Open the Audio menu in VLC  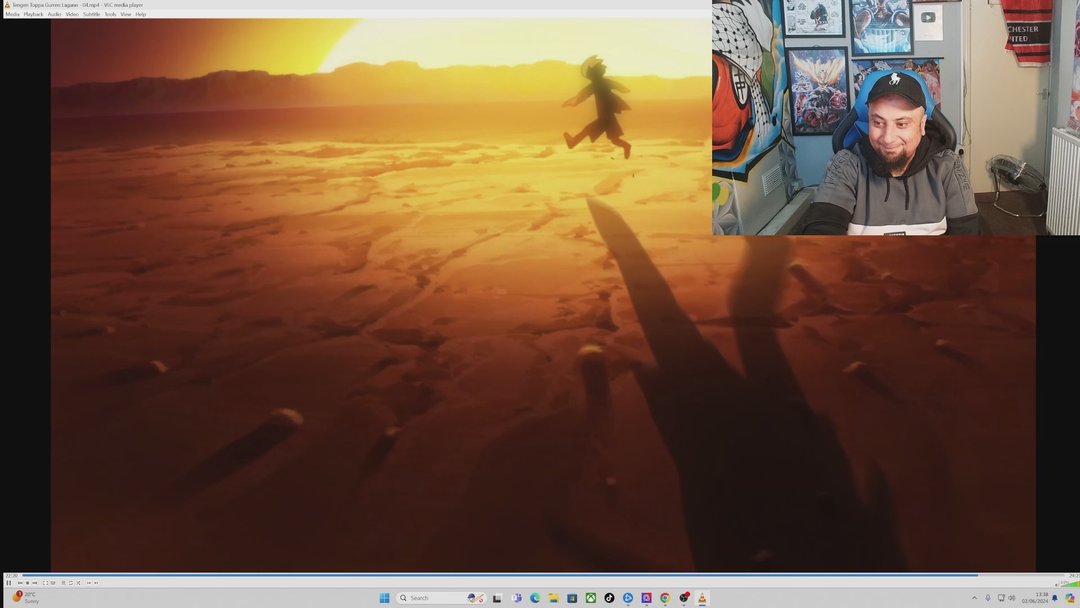click(x=55, y=14)
